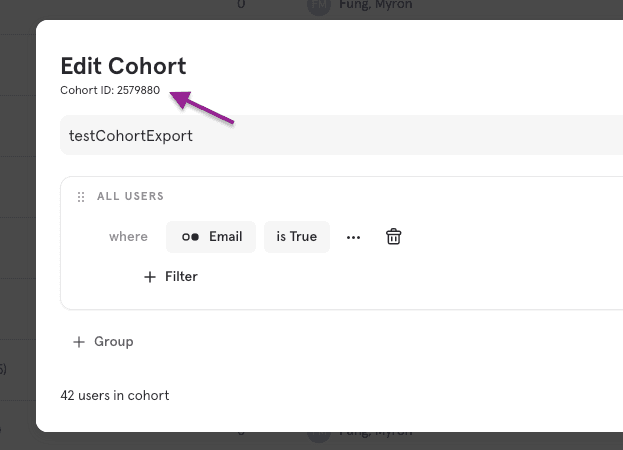Click the plus icon next to Filter
Viewport: 623px width, 450px height.
coord(150,277)
